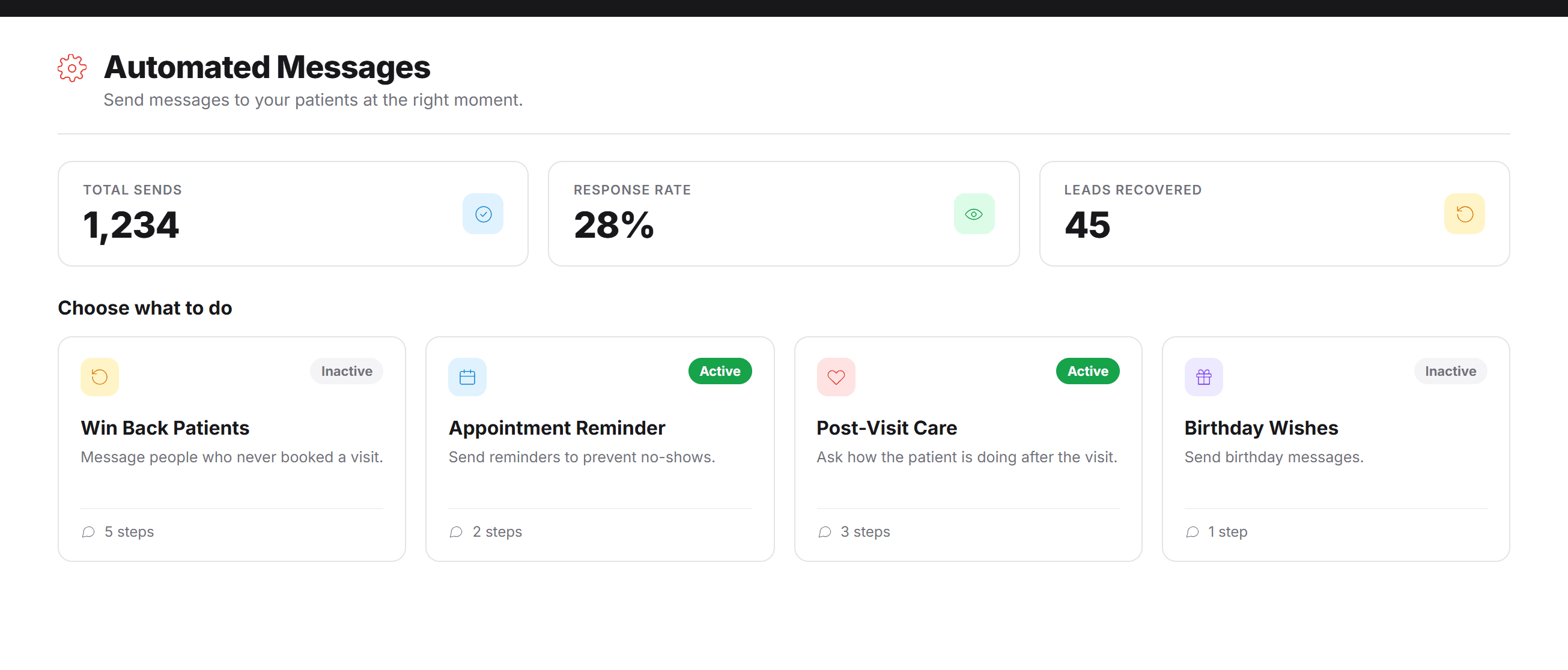Click the 5 steps label
The height and width of the screenshot is (670, 1568).
129,532
